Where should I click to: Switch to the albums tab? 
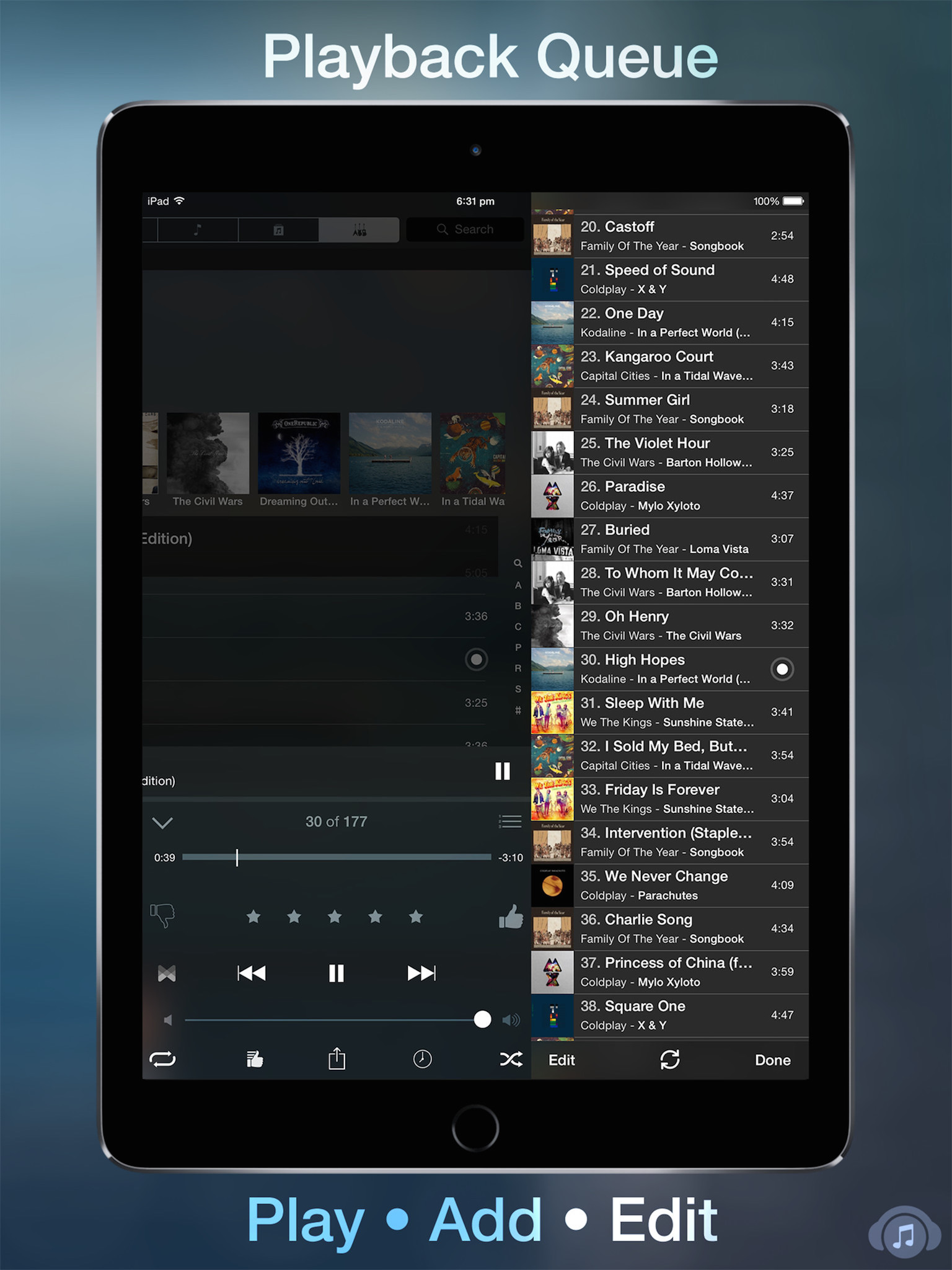tap(278, 229)
